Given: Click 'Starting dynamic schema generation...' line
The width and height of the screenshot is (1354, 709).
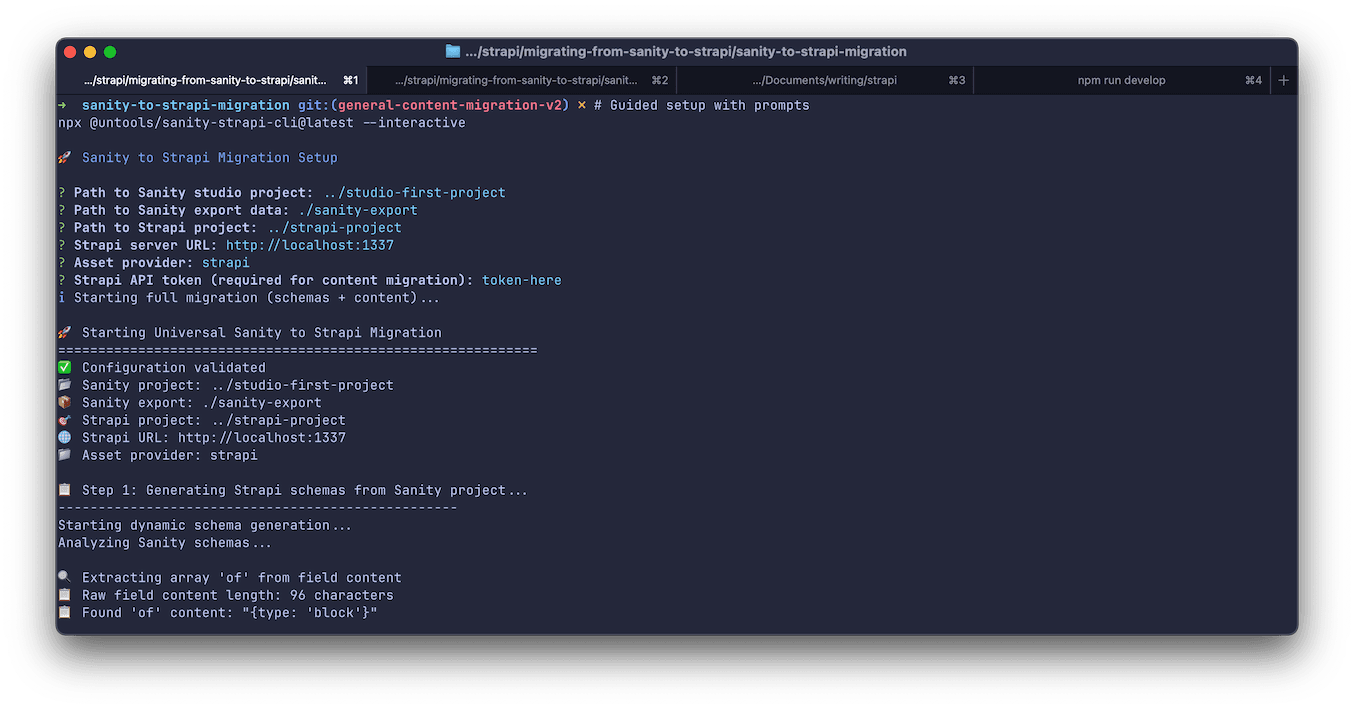Looking at the screenshot, I should (206, 525).
